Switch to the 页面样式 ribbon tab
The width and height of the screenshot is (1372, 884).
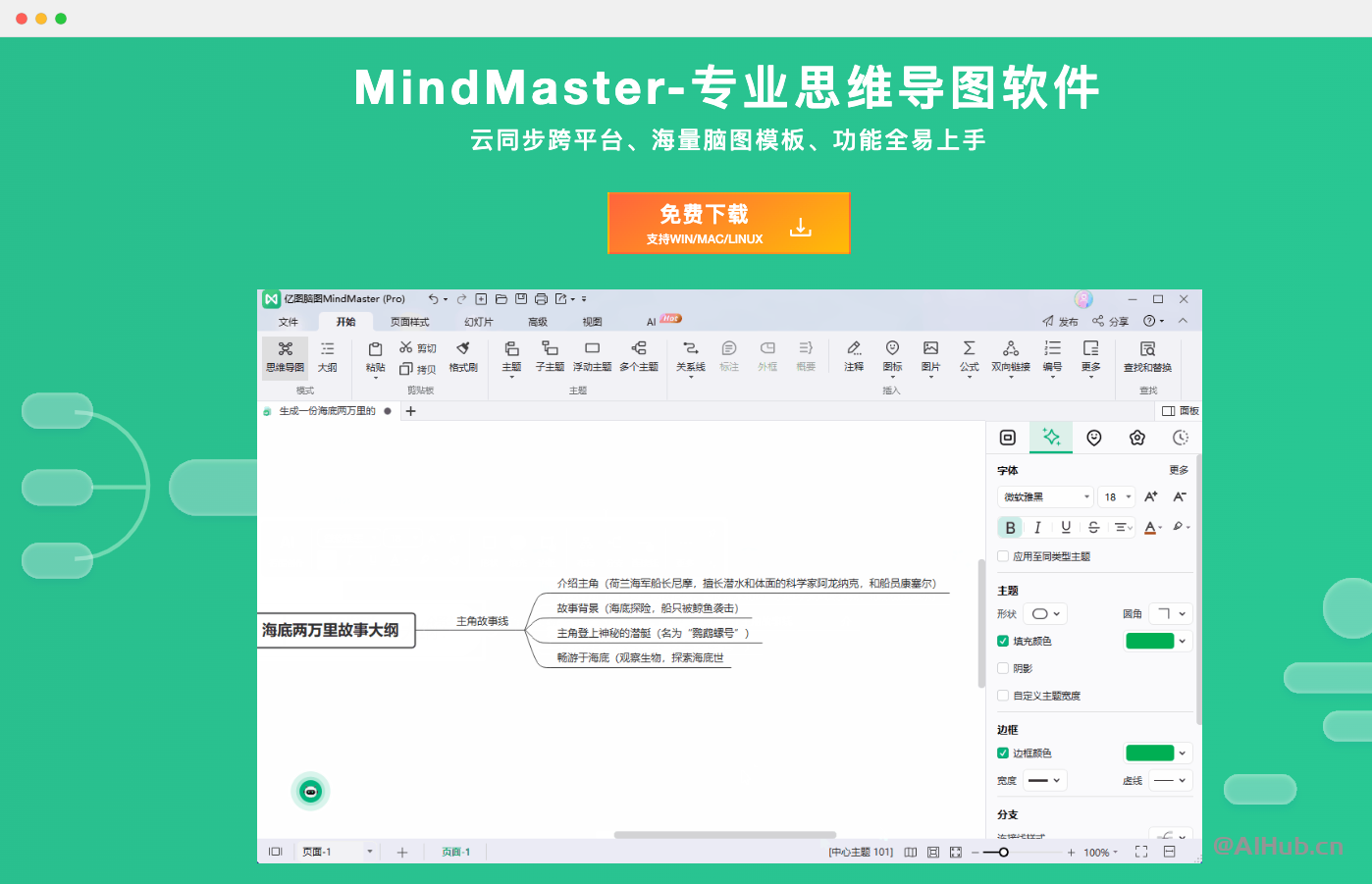click(x=409, y=322)
